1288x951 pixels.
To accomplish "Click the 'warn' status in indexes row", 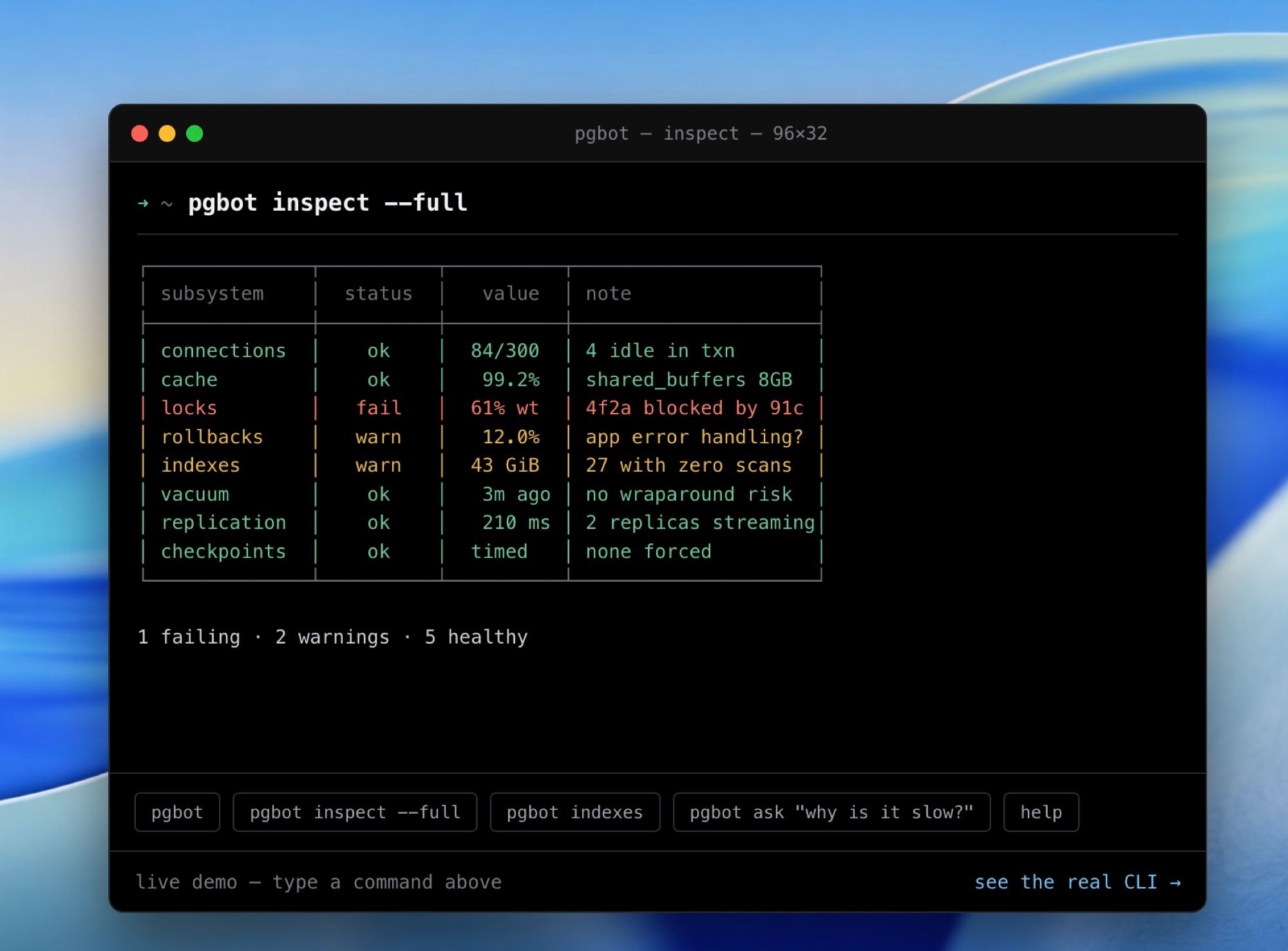I will pyautogui.click(x=379, y=465).
